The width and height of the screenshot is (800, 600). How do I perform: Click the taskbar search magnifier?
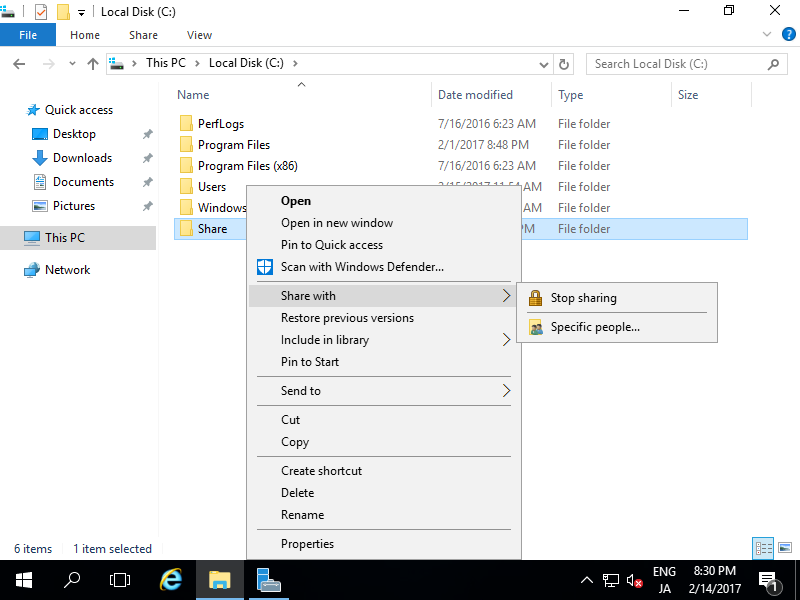[72, 579]
